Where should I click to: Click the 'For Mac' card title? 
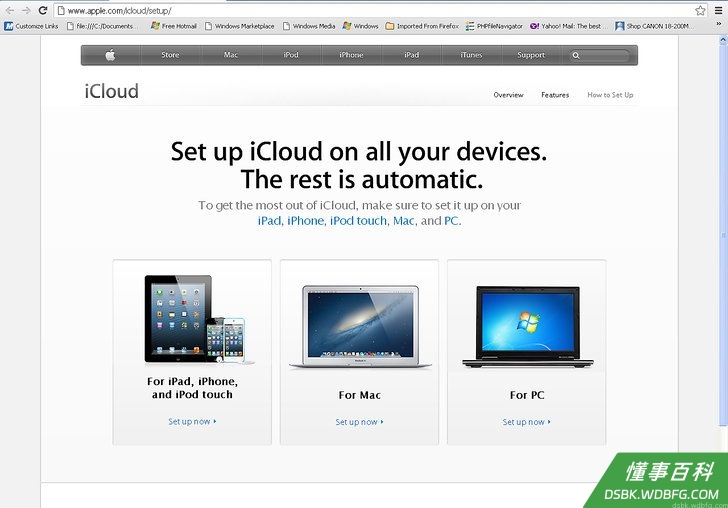[x=360, y=395]
